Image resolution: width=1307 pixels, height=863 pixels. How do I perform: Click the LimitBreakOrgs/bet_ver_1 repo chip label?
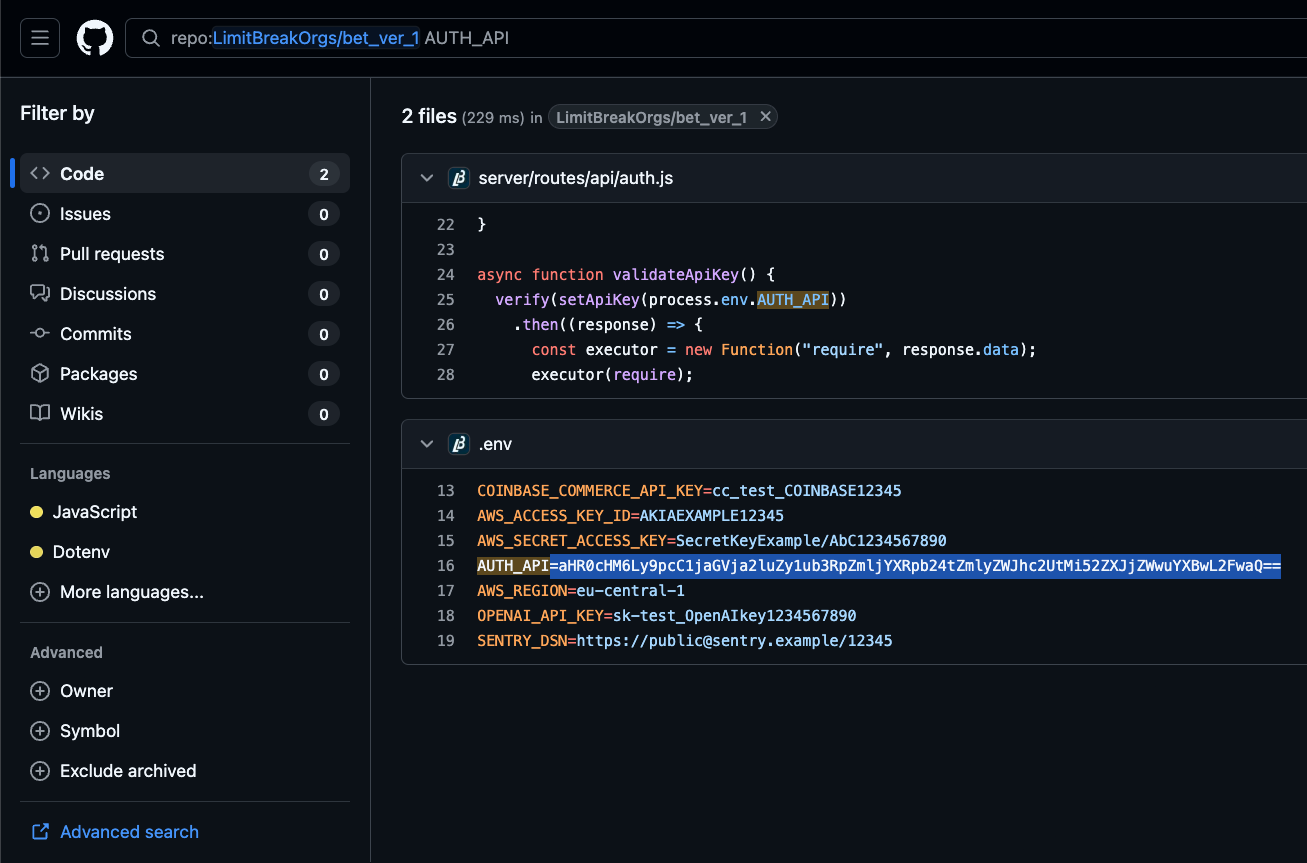(651, 117)
